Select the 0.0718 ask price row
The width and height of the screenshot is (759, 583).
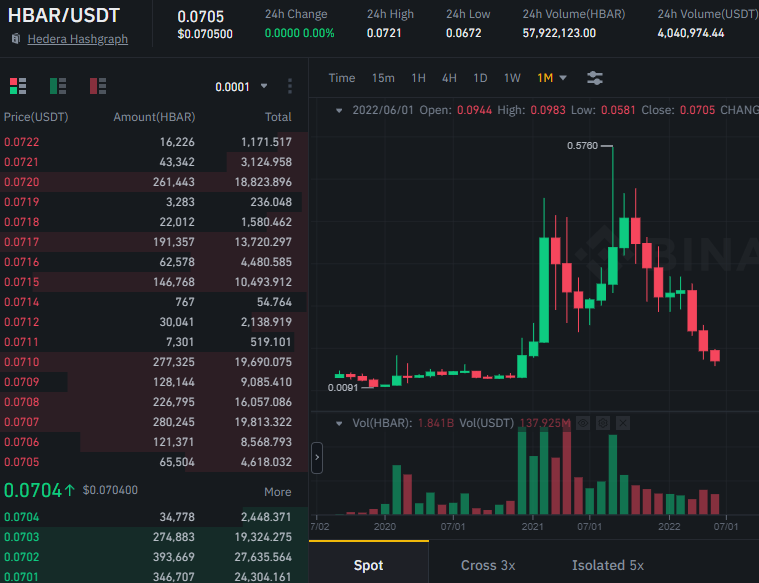[154, 222]
